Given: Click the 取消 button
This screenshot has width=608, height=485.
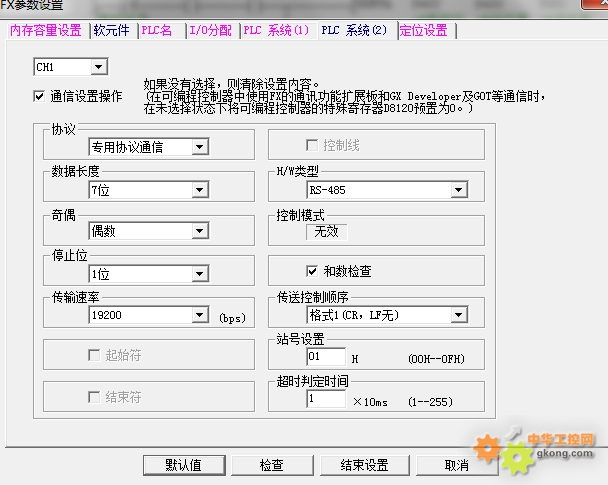Looking at the screenshot, I should 457,465.
